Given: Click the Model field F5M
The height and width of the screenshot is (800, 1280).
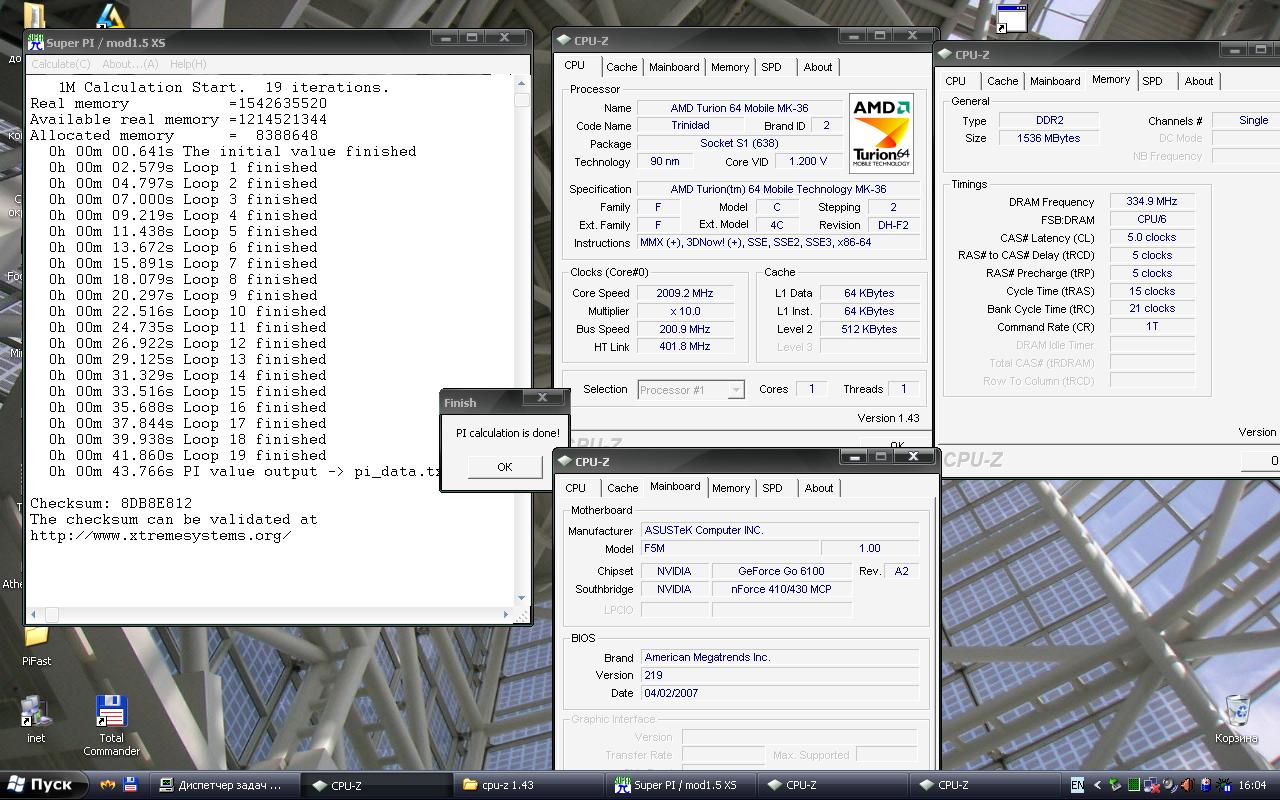Looking at the screenshot, I should [730, 548].
